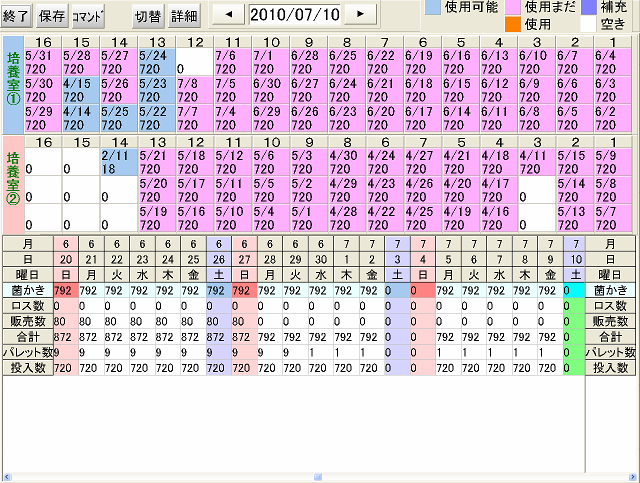Viewport: 640px width, 483px height.
Task: Select cell 6/30 720 in 培養室①
Action: (271, 90)
